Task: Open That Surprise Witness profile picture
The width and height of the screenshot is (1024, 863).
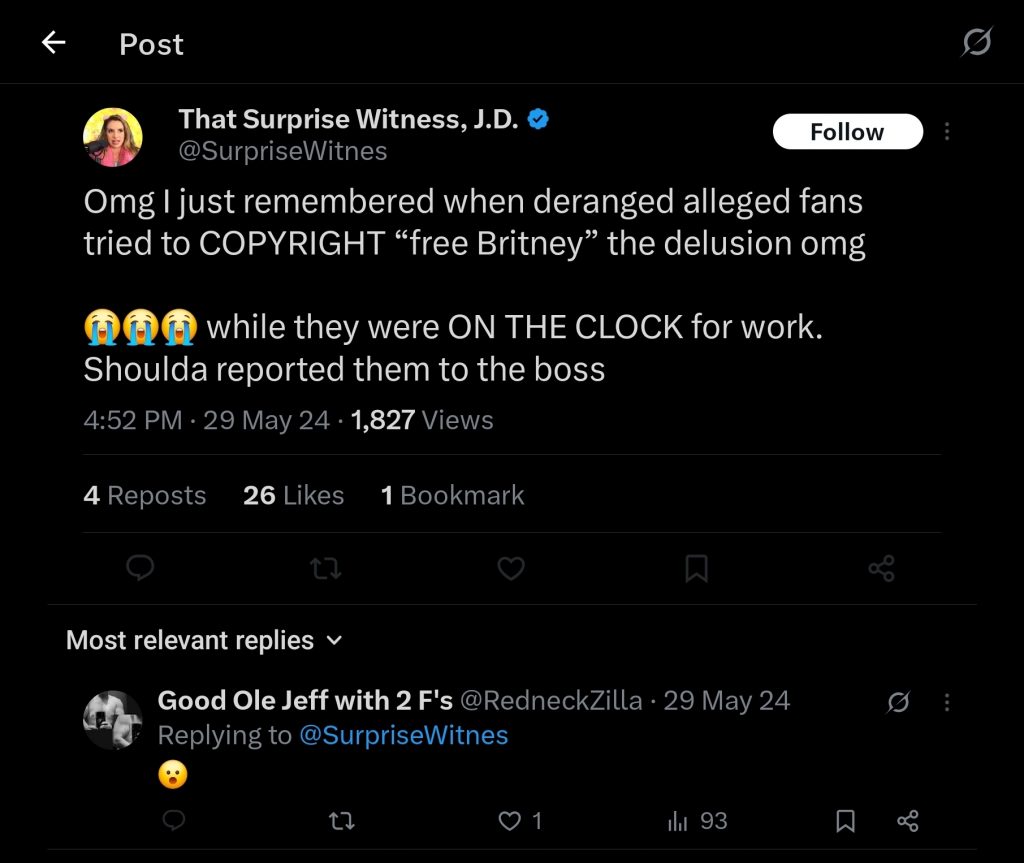Action: [x=113, y=136]
